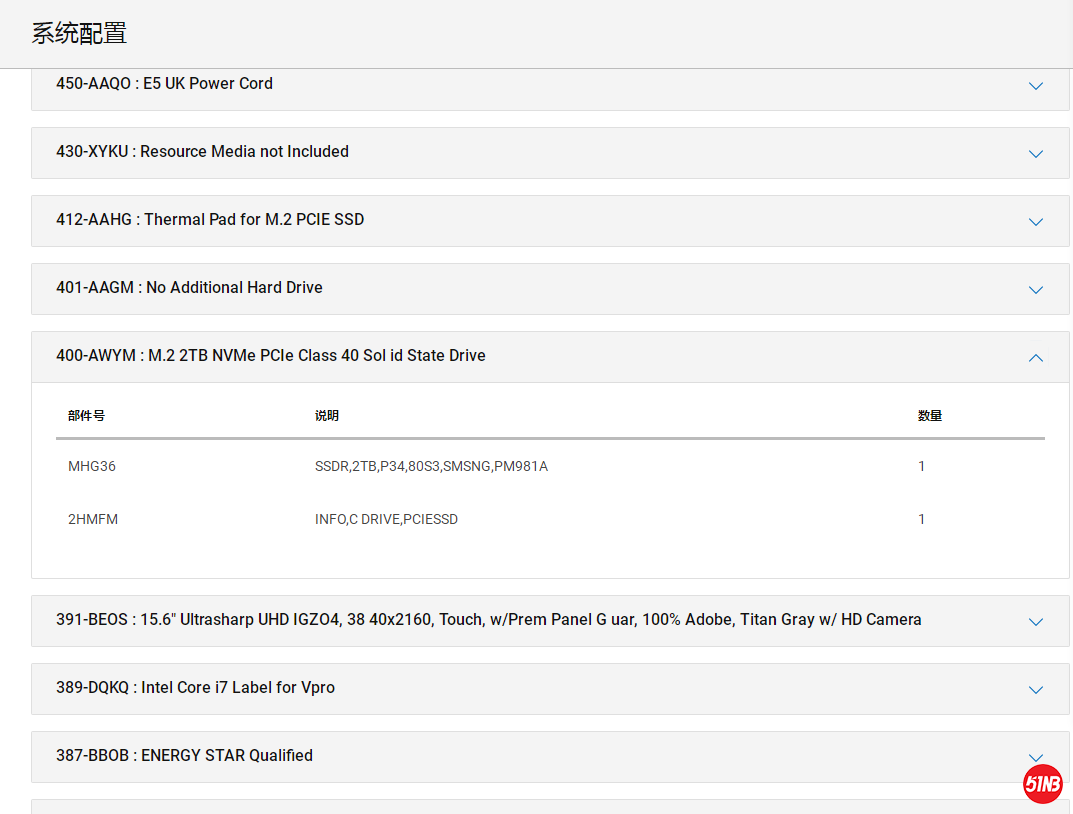The height and width of the screenshot is (814, 1073).
Task: Open the 450-AAQO E5 UK Power Cord title
Action: pos(164,84)
